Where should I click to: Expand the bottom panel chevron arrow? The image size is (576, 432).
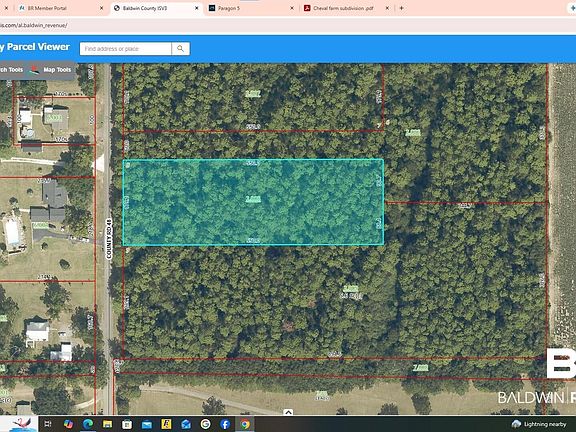coord(288,412)
